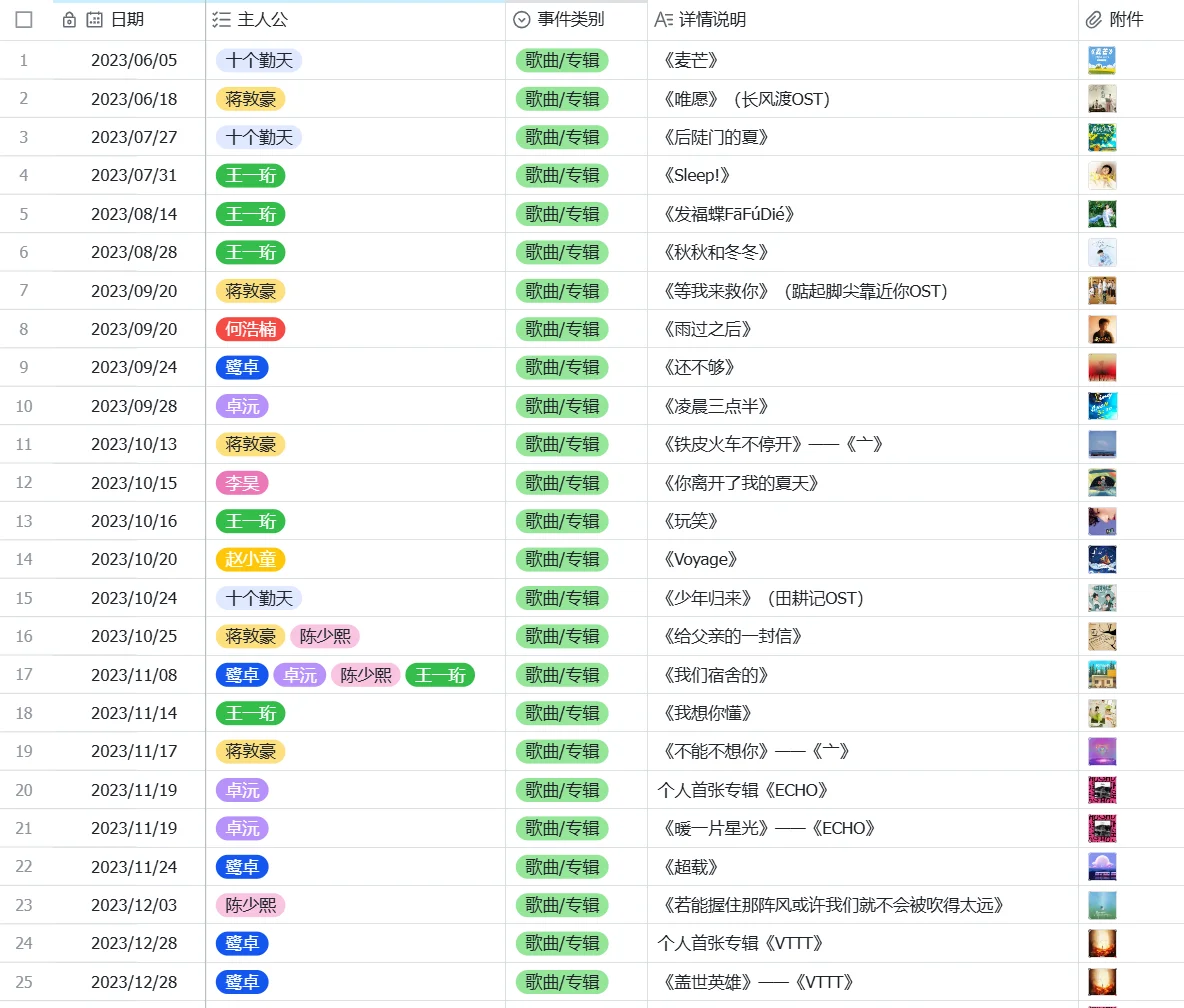
Task: Click detail cell 《暖一片星光》——《ECHO》
Action: pyautogui.click(x=863, y=828)
